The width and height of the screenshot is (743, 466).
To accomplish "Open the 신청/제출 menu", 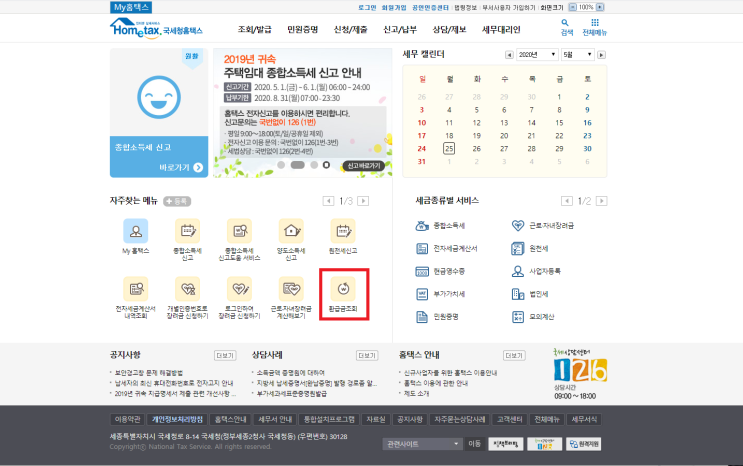I will pos(350,29).
